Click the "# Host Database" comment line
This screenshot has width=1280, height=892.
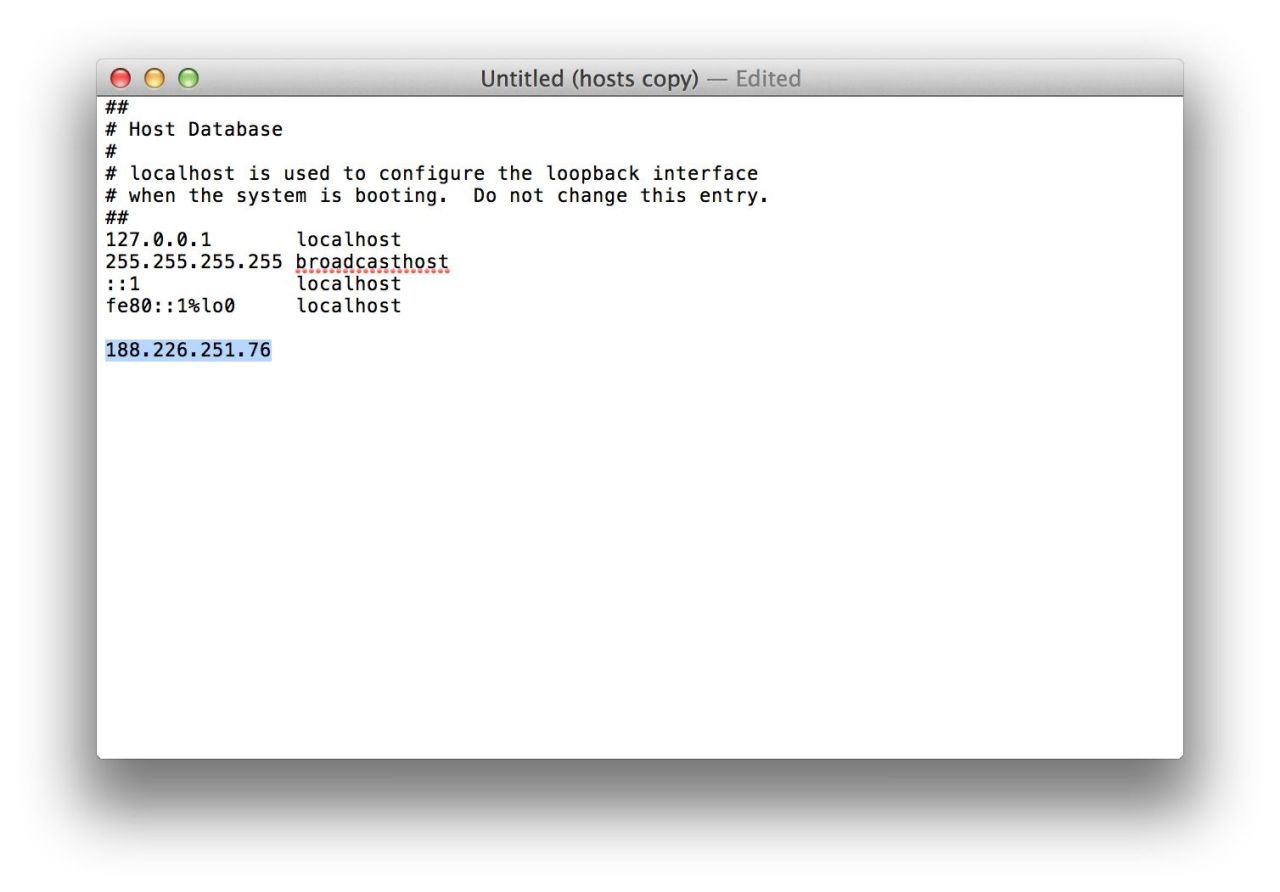(x=194, y=130)
